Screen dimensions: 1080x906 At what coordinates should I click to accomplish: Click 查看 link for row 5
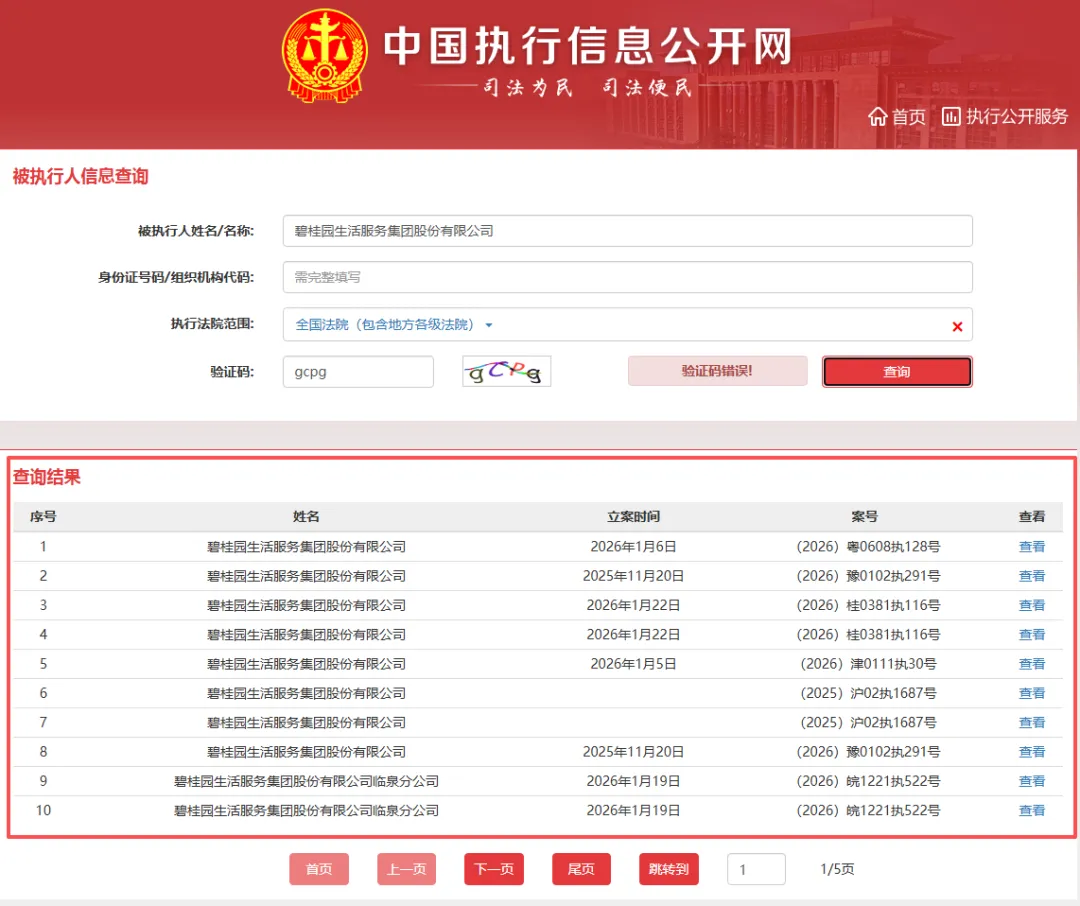click(x=1032, y=663)
